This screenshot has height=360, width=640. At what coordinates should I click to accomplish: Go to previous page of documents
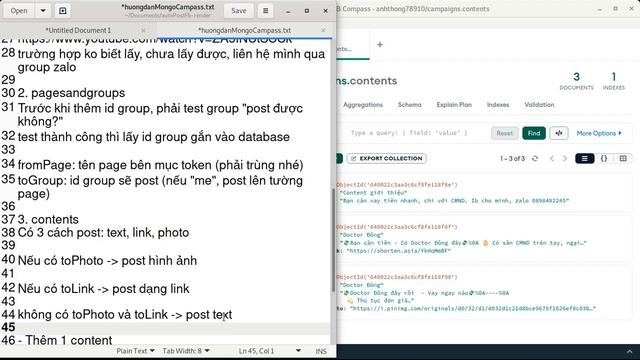coord(552,158)
